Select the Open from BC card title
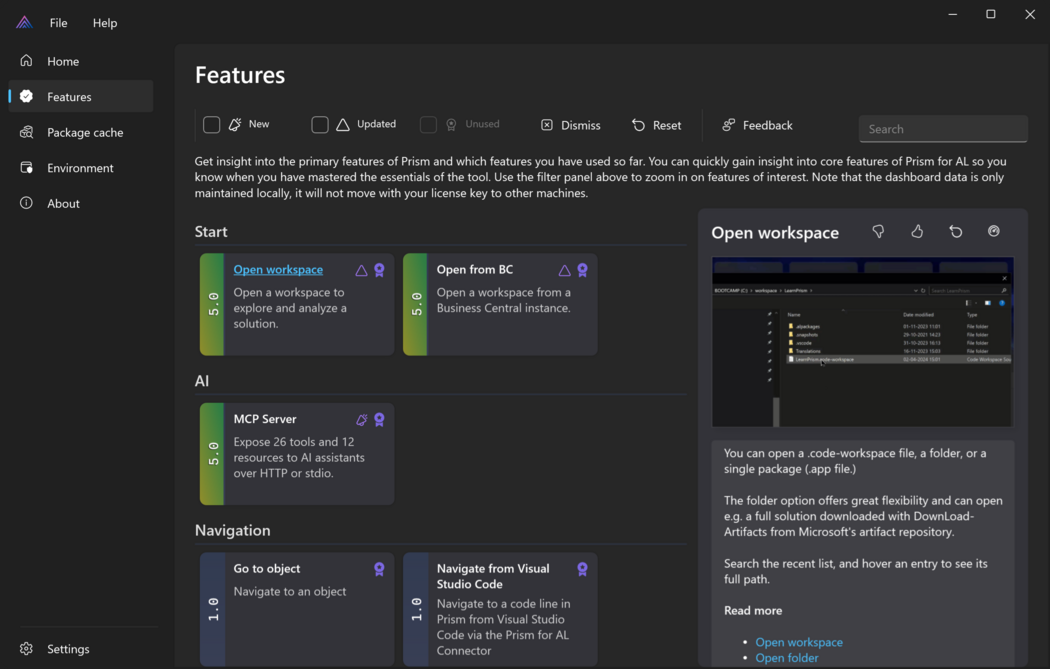This screenshot has height=669, width=1050. tap(475, 269)
